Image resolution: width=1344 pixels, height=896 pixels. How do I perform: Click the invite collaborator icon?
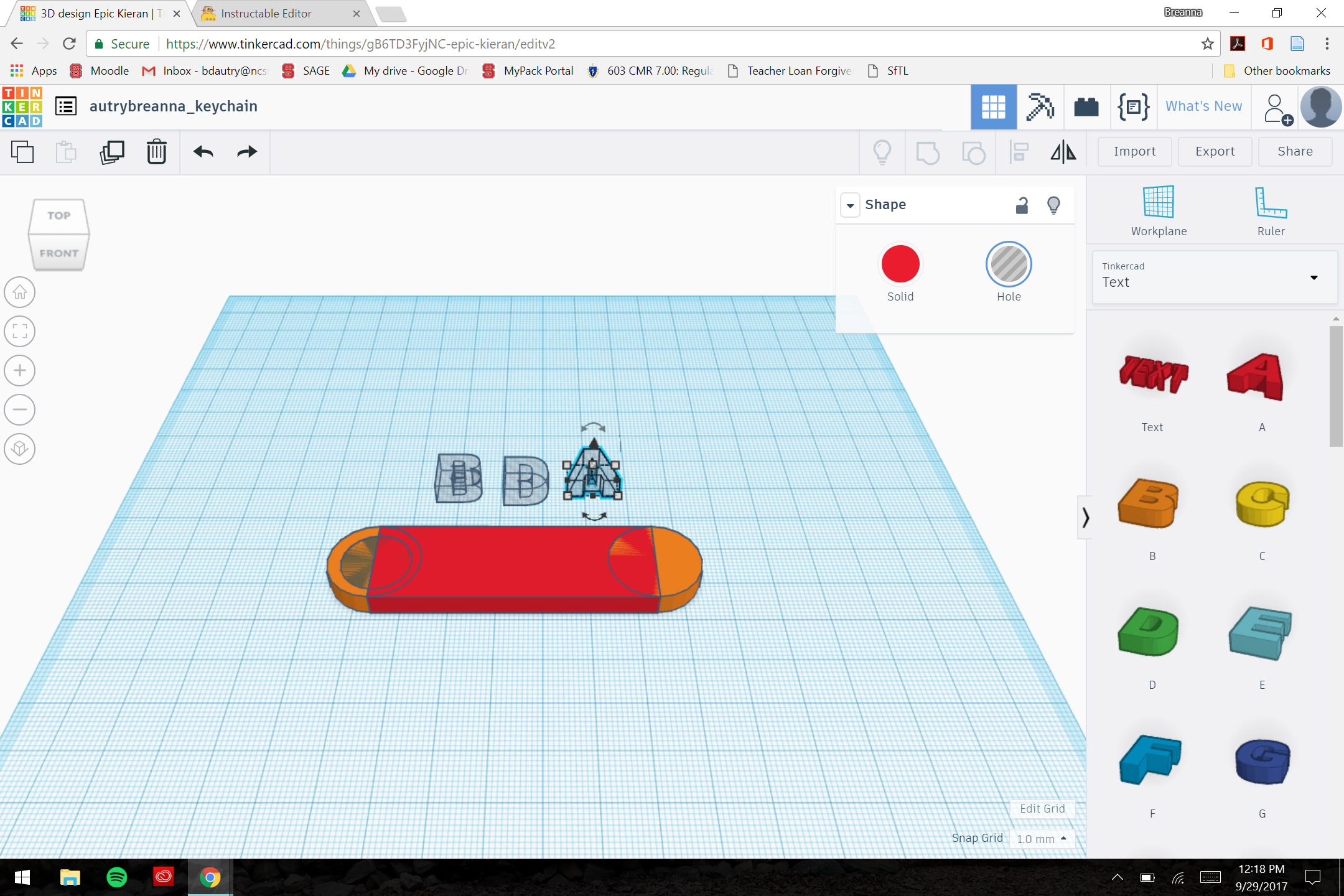[x=1277, y=109]
